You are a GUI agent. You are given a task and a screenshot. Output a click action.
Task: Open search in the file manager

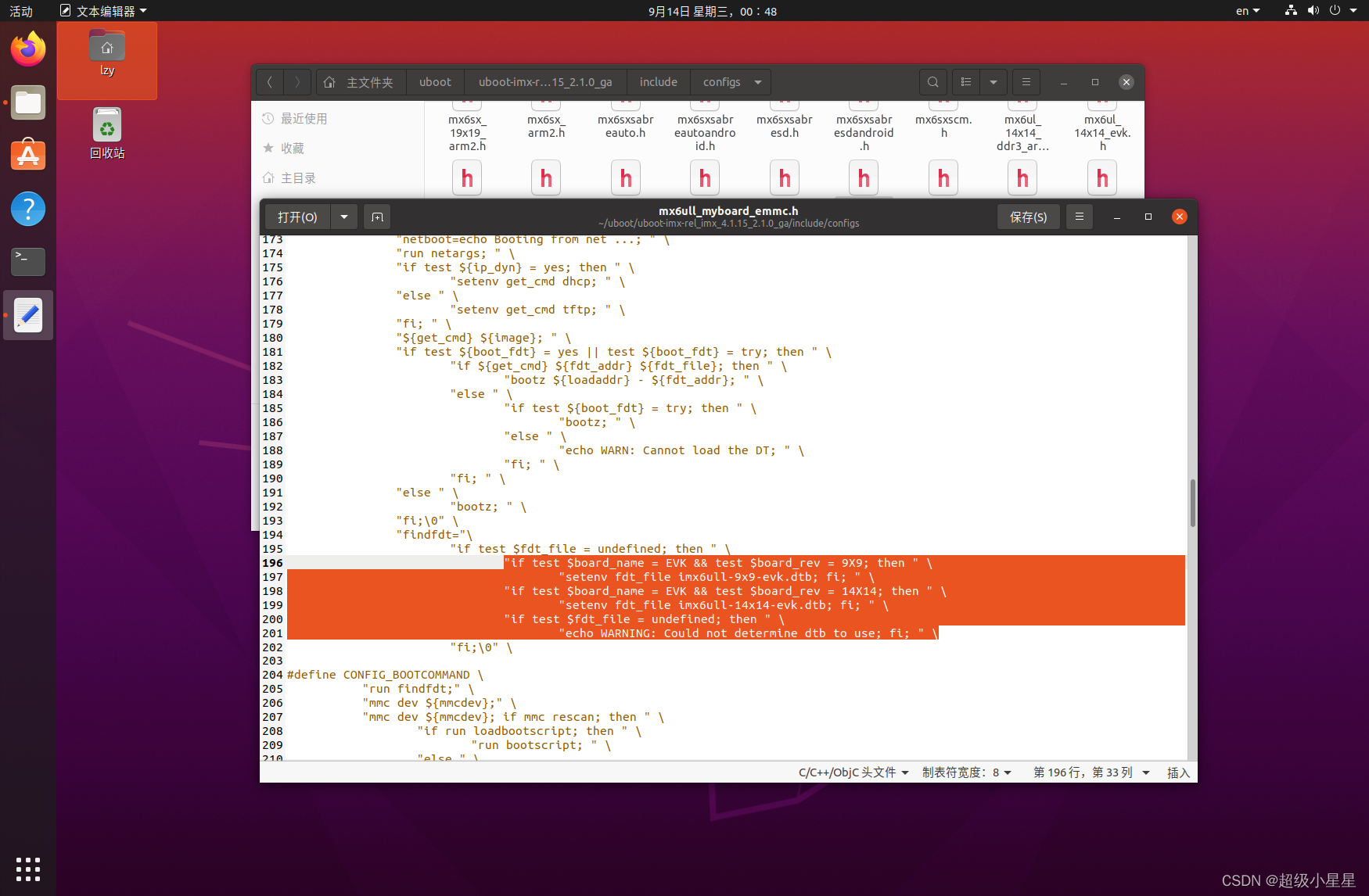point(932,82)
